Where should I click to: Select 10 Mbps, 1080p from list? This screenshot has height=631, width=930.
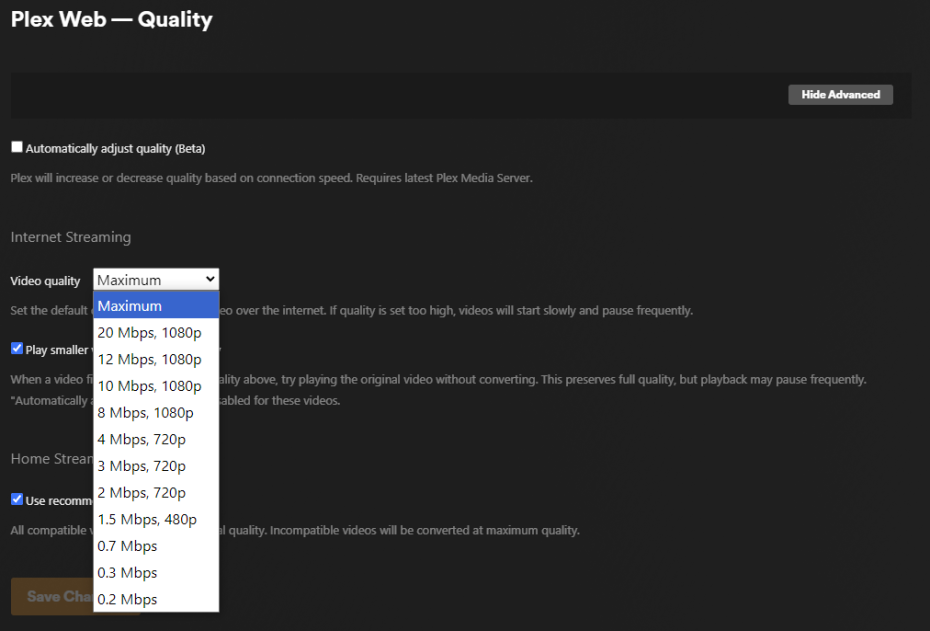point(155,386)
